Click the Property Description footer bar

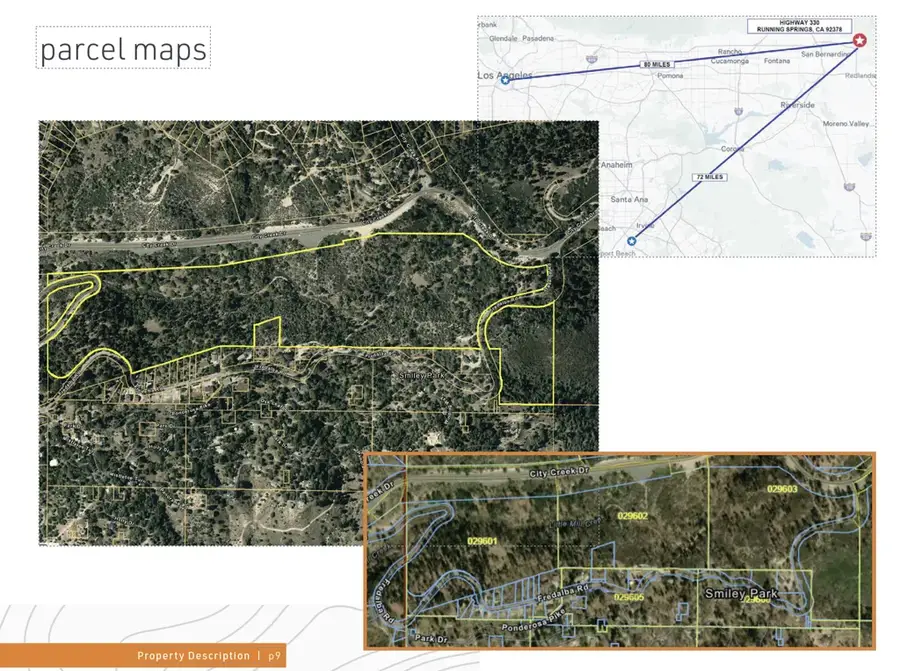click(x=143, y=656)
